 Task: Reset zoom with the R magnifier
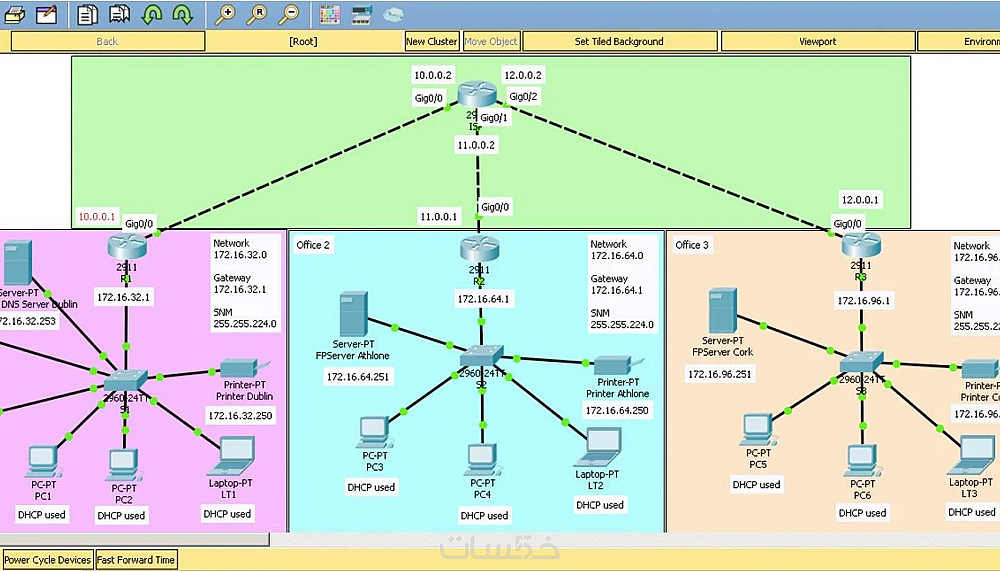(x=257, y=14)
